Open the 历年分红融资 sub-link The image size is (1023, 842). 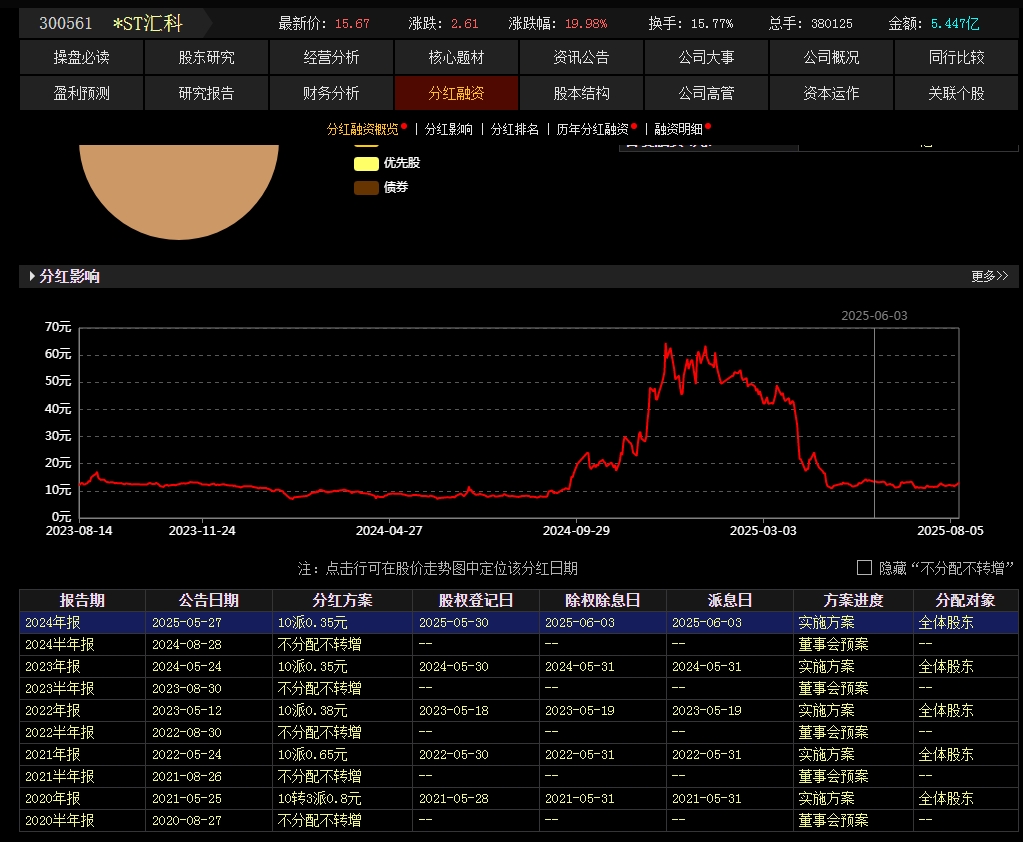pyautogui.click(x=592, y=129)
